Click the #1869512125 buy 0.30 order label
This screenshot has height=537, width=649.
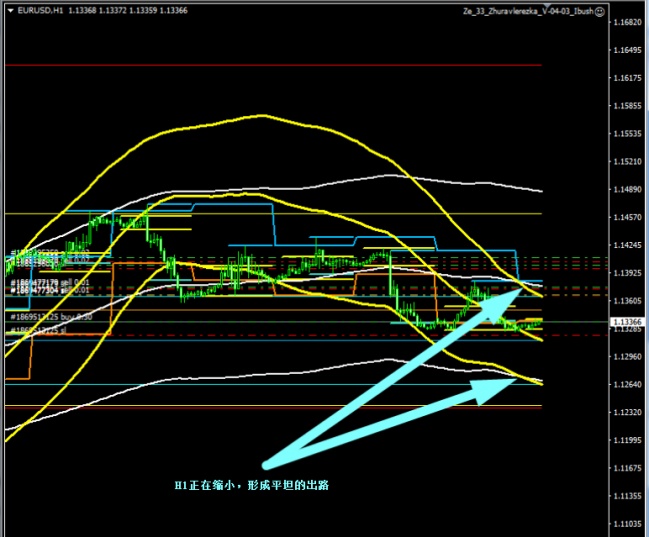[x=50, y=316]
